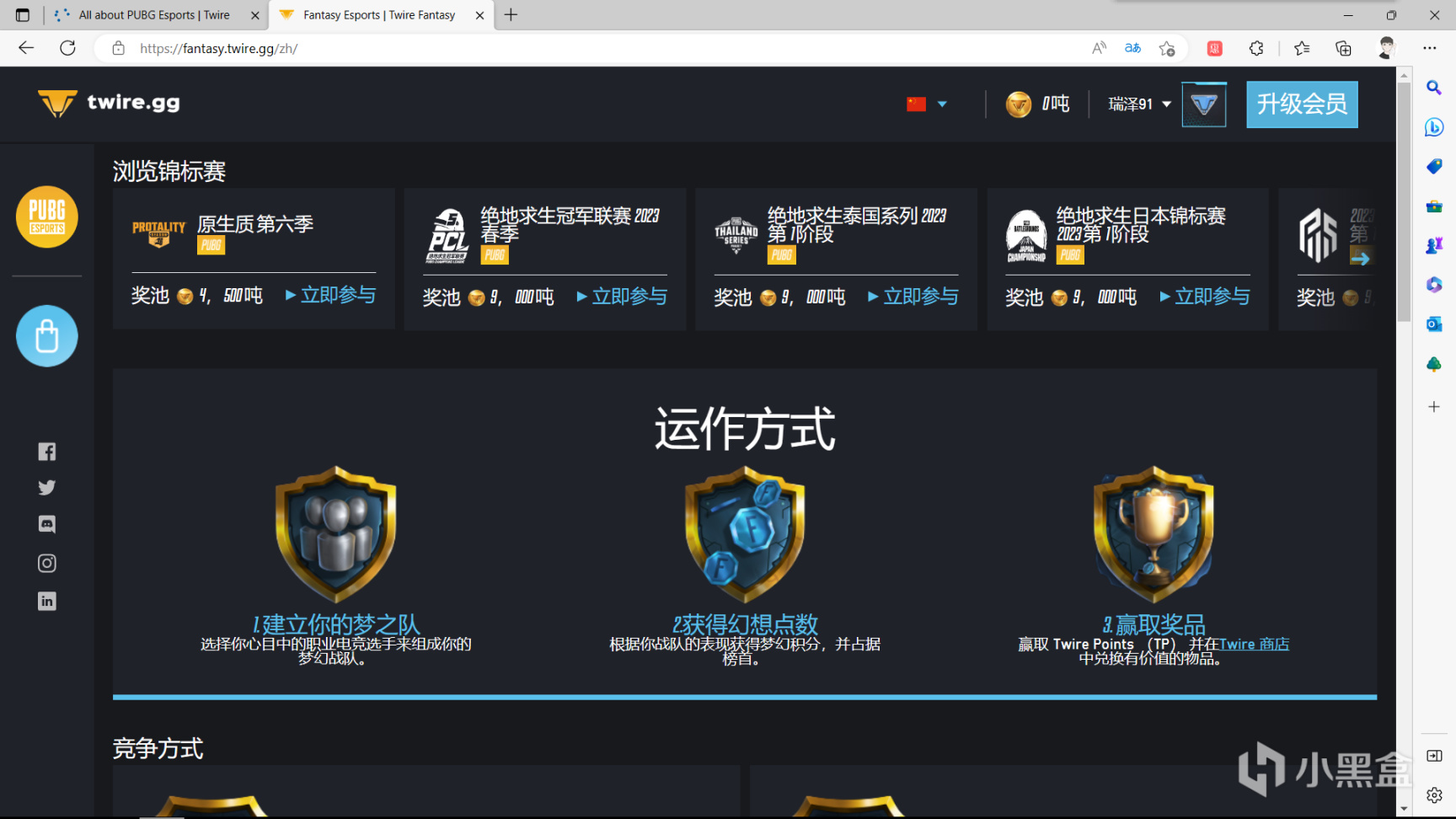This screenshot has width=1456, height=819.
Task: Close the Fantasy Esports tab
Action: click(x=479, y=15)
